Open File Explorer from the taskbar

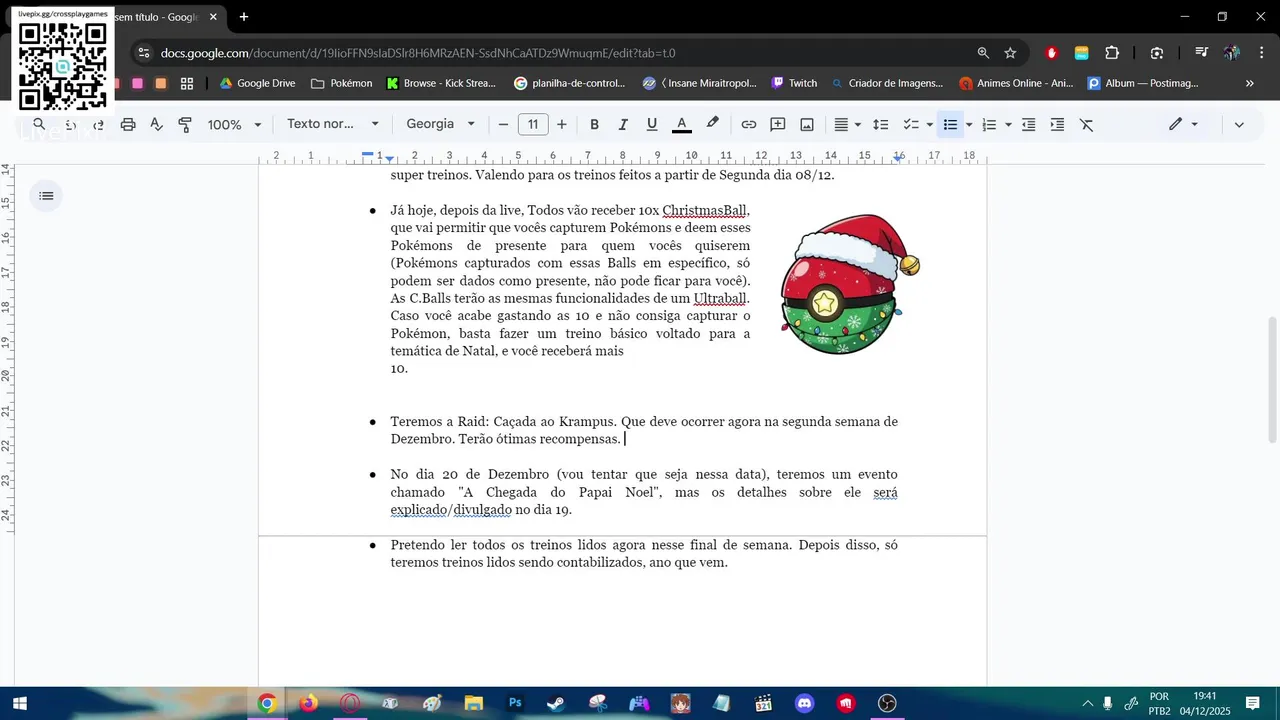[x=473, y=703]
